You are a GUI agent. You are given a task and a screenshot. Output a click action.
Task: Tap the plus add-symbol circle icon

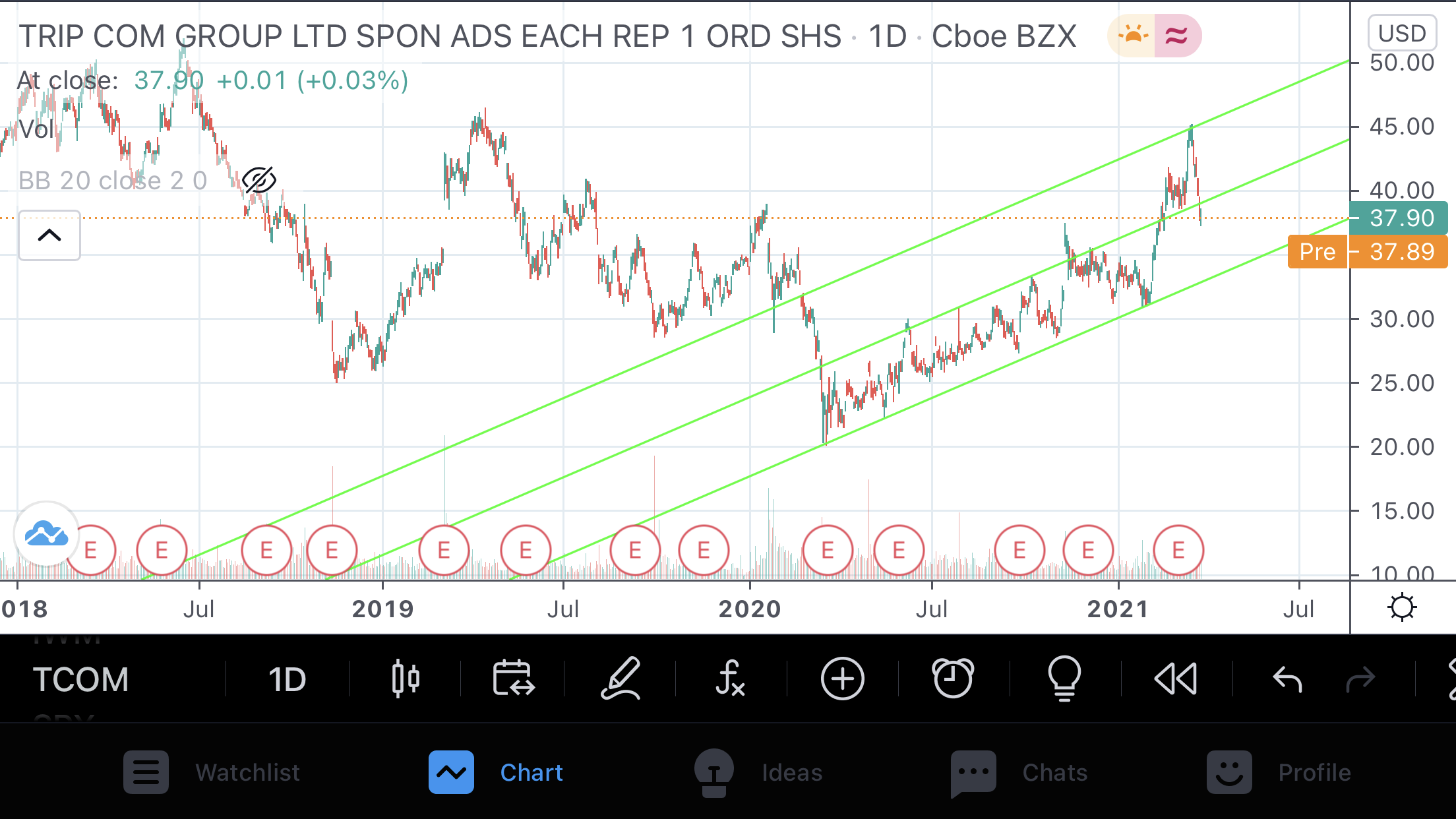(x=842, y=679)
